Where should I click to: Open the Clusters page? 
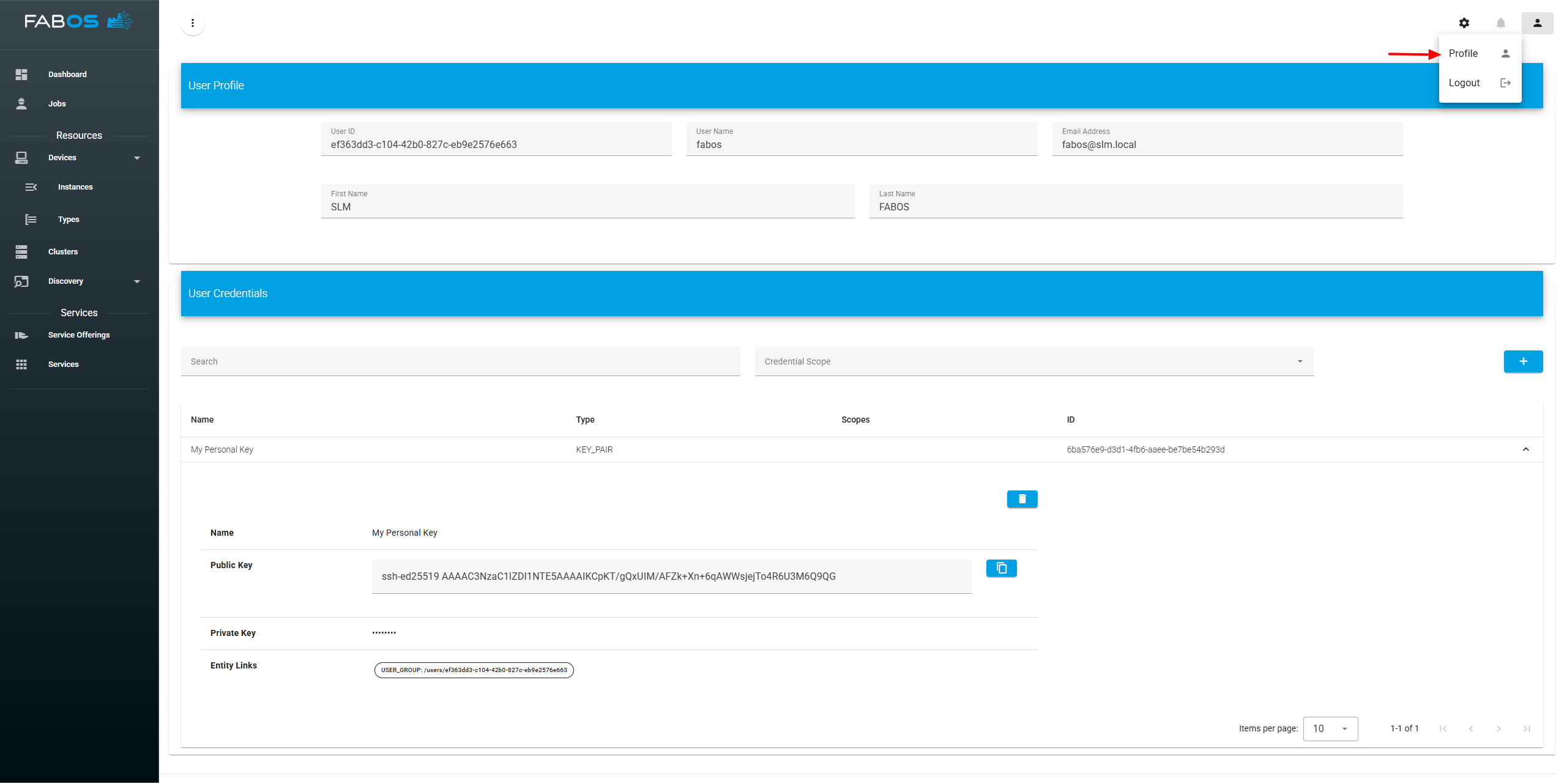(62, 251)
